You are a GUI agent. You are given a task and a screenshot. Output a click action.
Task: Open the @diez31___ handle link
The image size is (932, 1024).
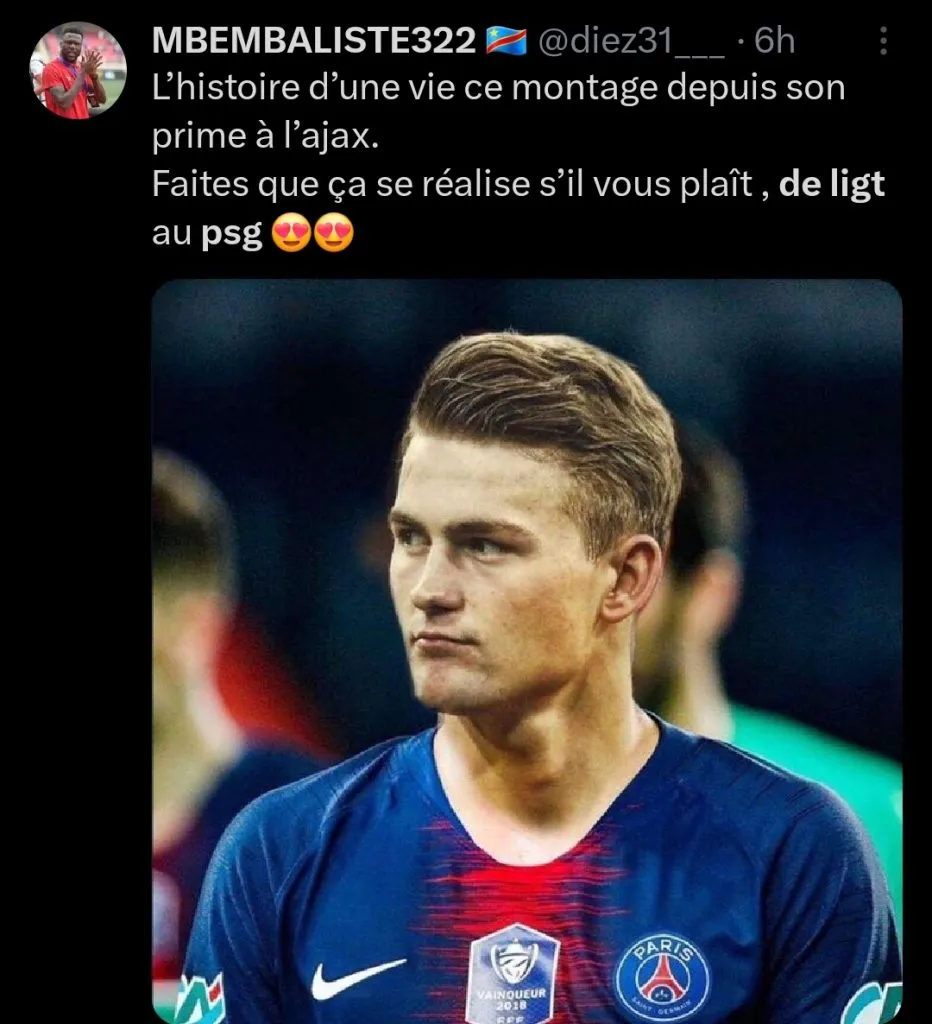click(631, 42)
